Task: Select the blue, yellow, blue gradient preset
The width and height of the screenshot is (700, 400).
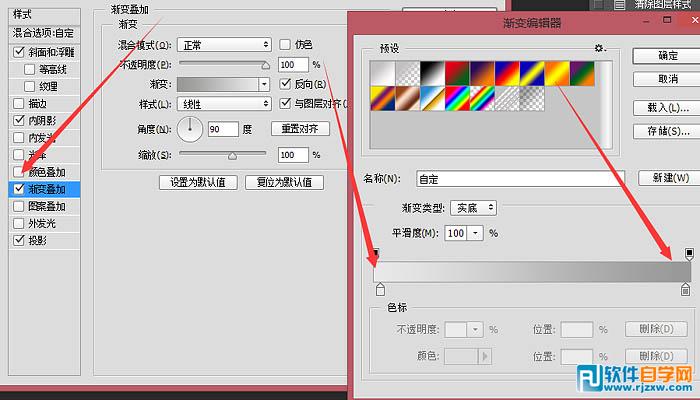Action: (x=533, y=74)
